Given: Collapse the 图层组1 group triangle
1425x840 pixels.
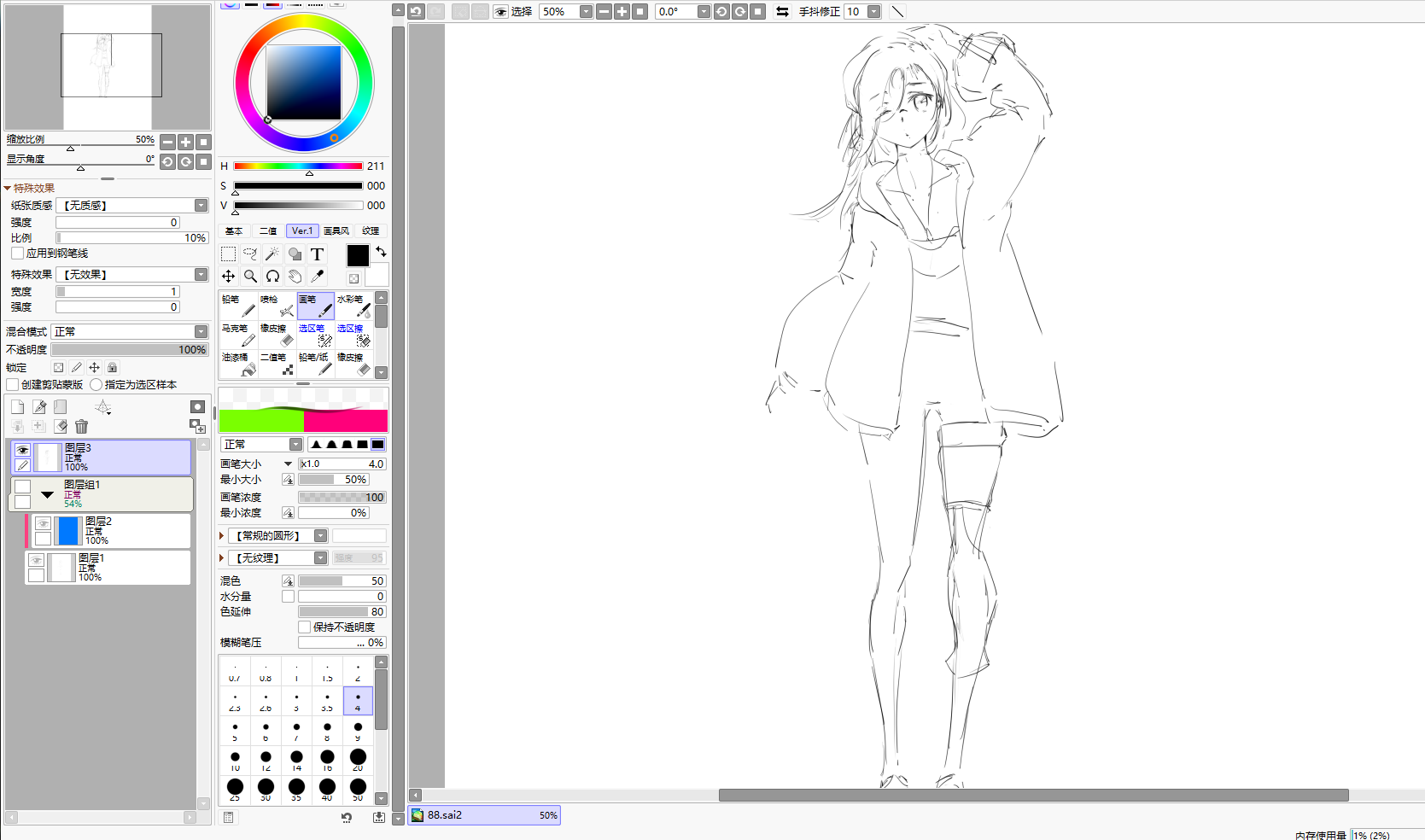Looking at the screenshot, I should pos(47,494).
